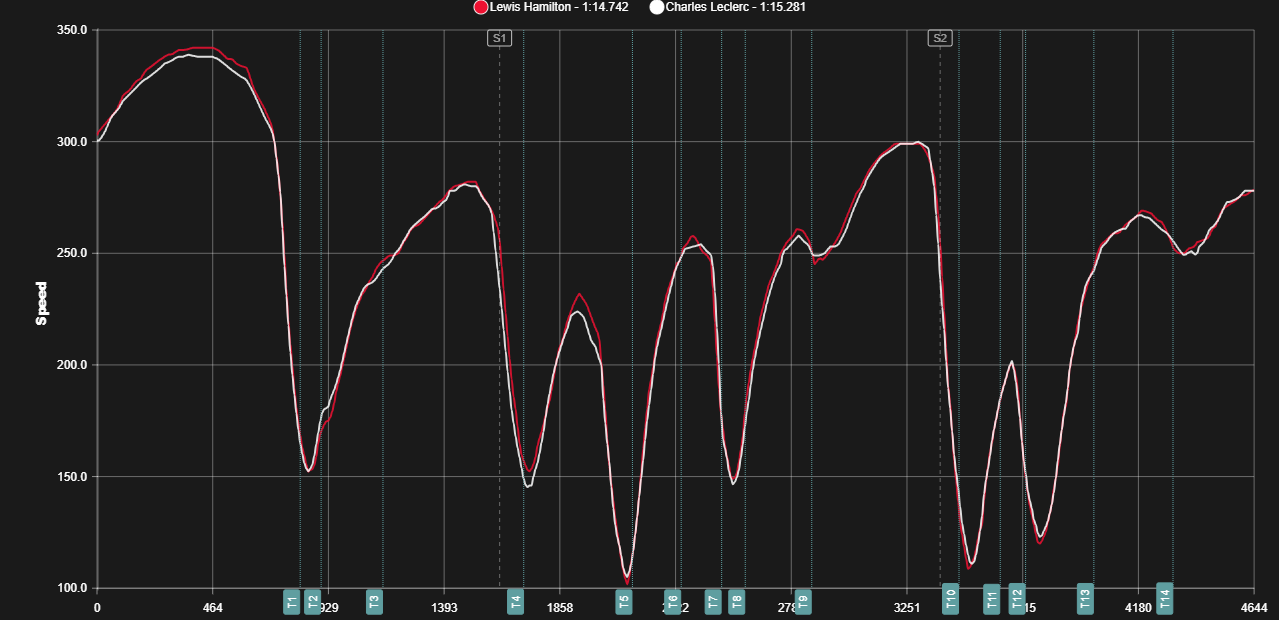Viewport: 1279px width, 620px height.
Task: Click the T8 turn marker
Action: click(737, 601)
